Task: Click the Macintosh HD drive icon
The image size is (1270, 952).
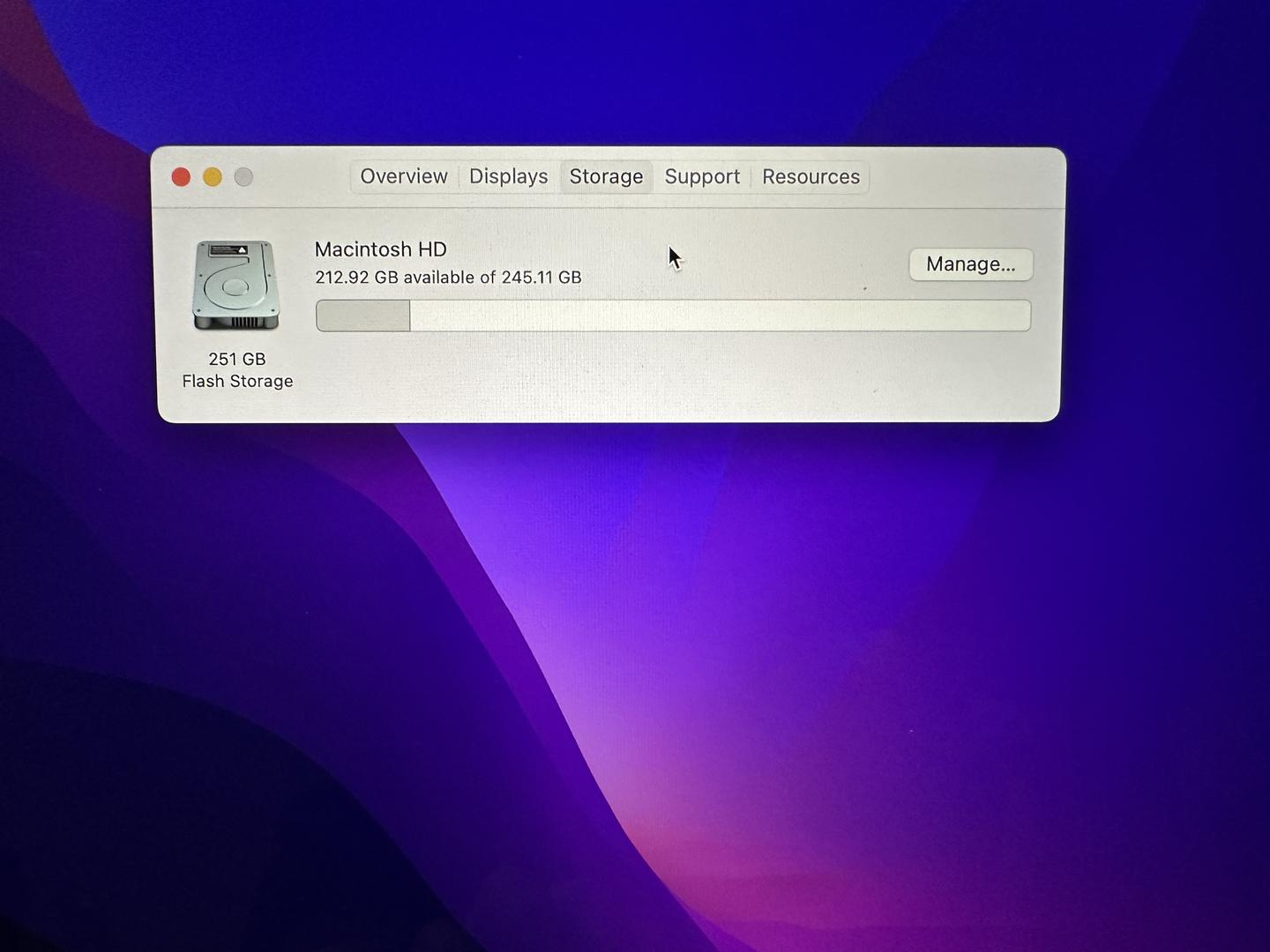Action: click(x=235, y=285)
